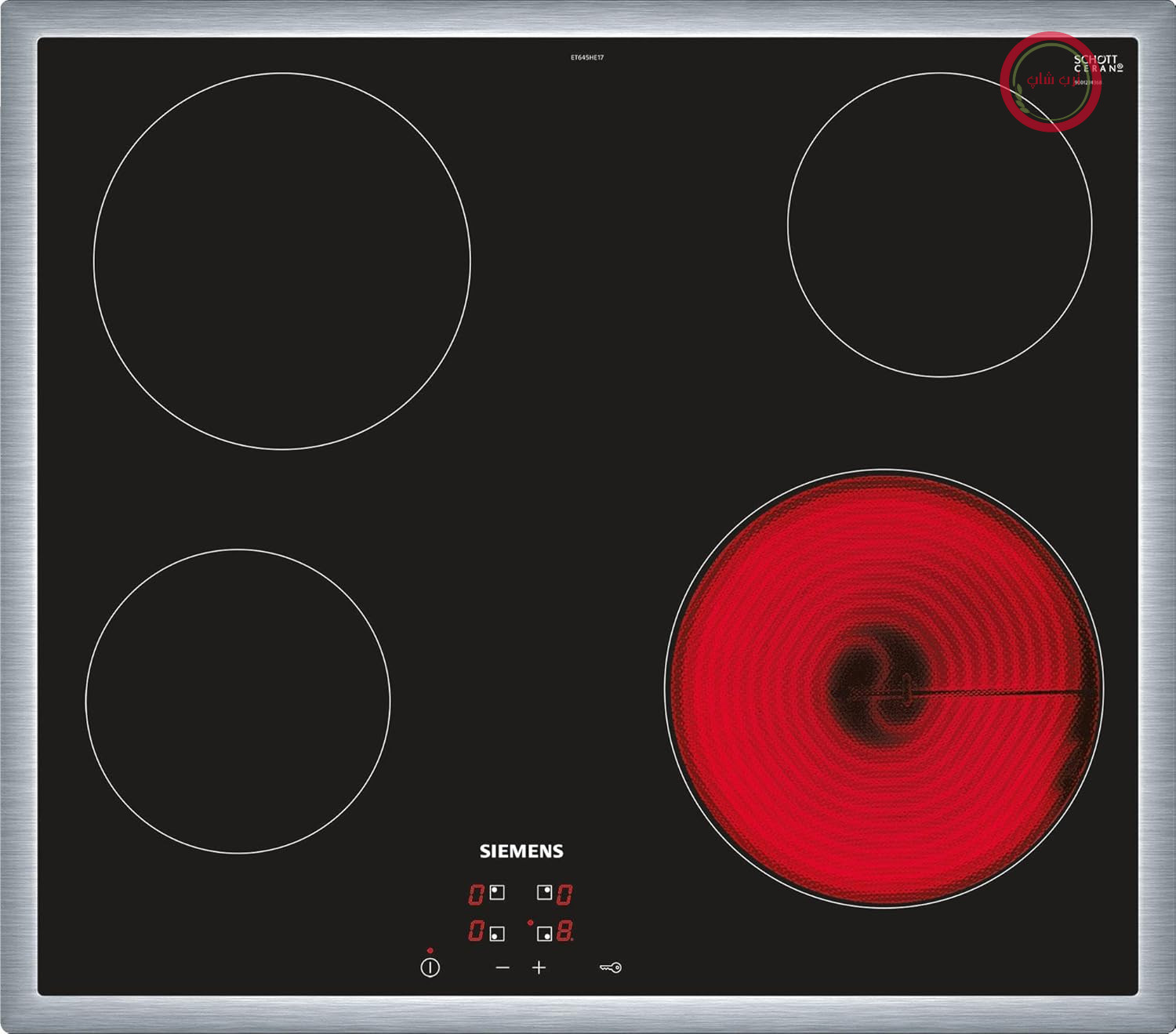Viewport: 1176px width, 1034px height.
Task: Select the rear left zone selector square
Action: click(x=497, y=892)
